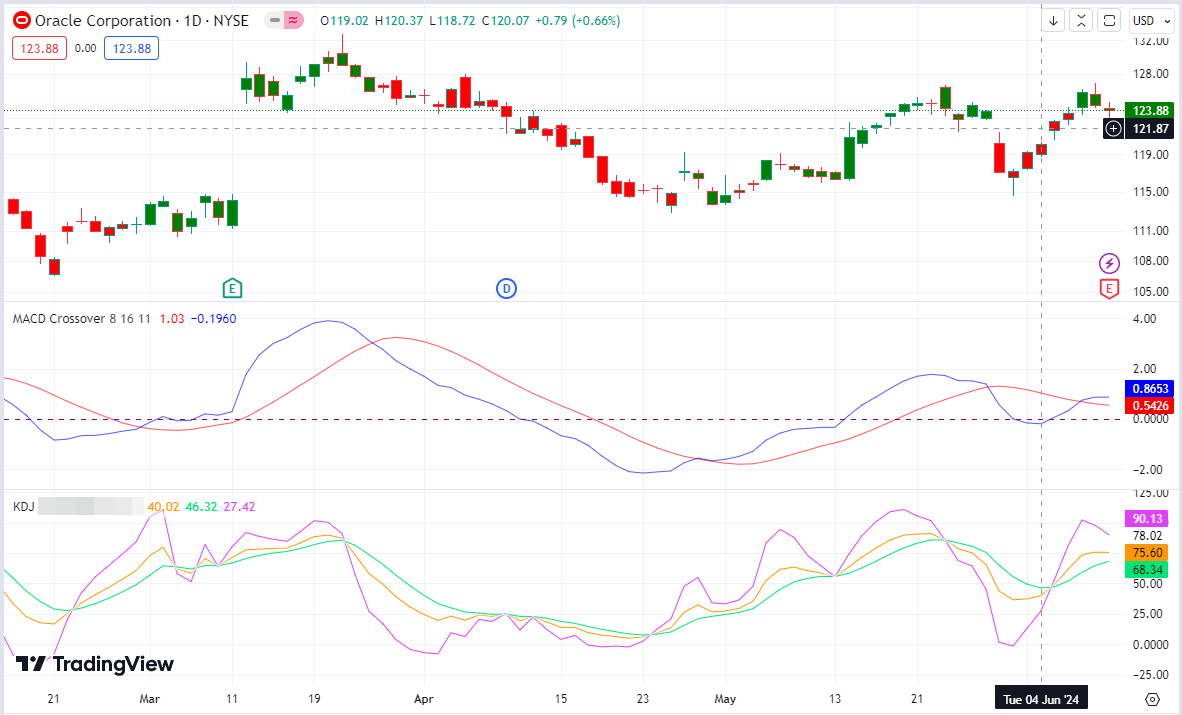Click the green E earnings marker under March candles

[x=232, y=288]
